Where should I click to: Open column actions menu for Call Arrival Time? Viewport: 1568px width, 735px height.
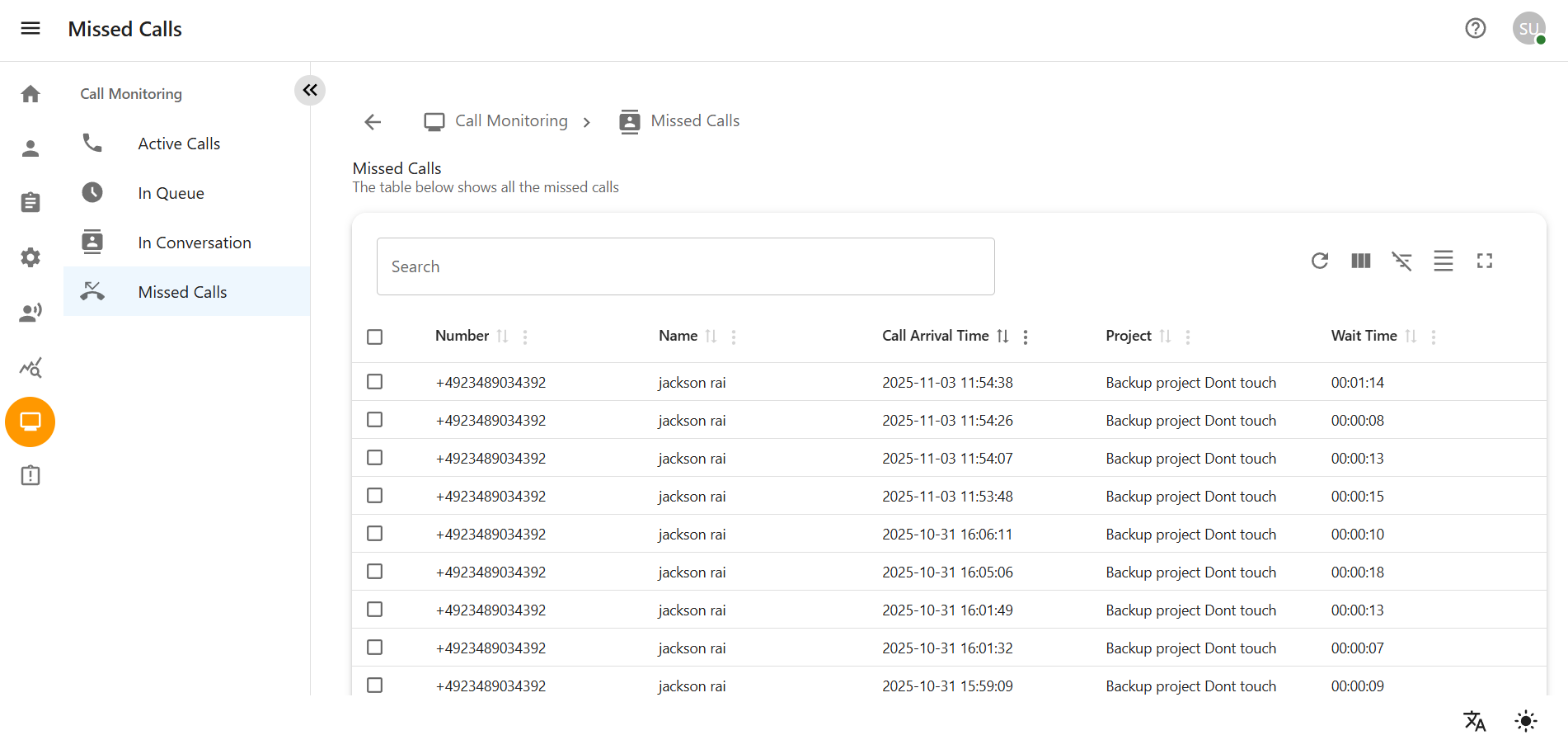click(x=1025, y=337)
